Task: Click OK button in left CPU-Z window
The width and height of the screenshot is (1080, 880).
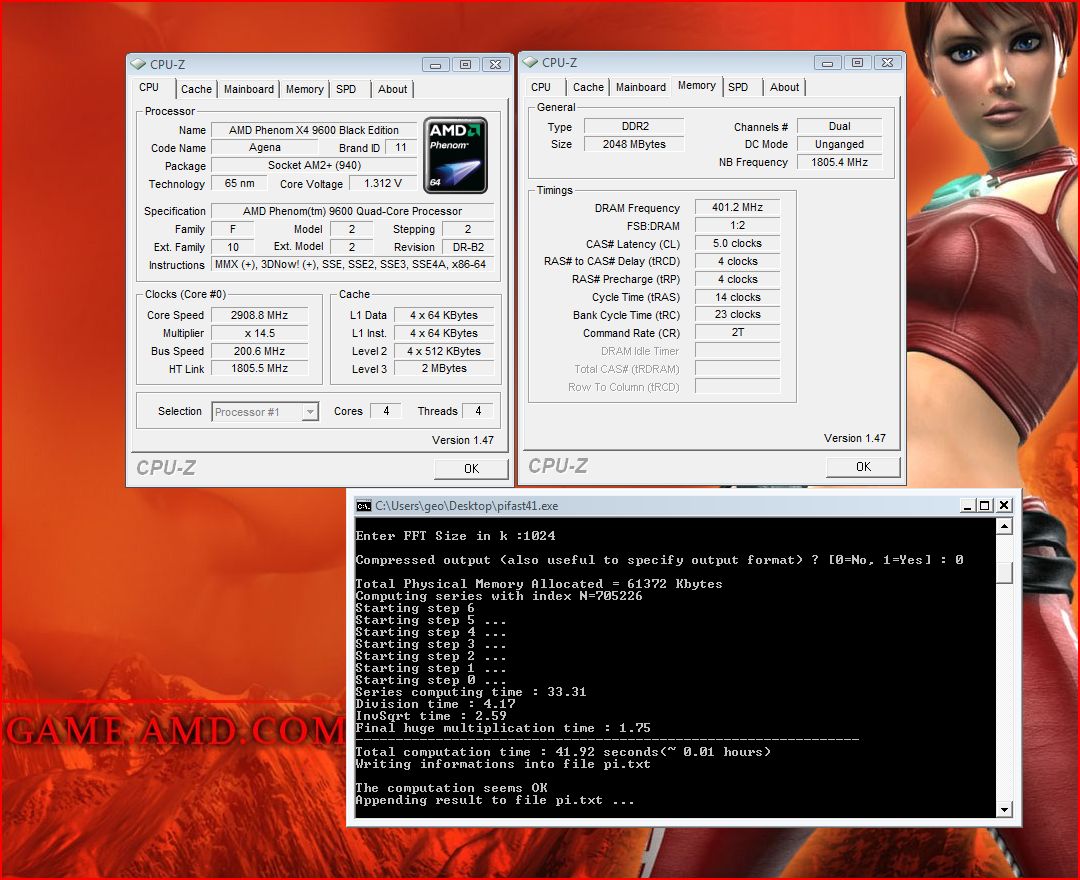Action: click(471, 469)
